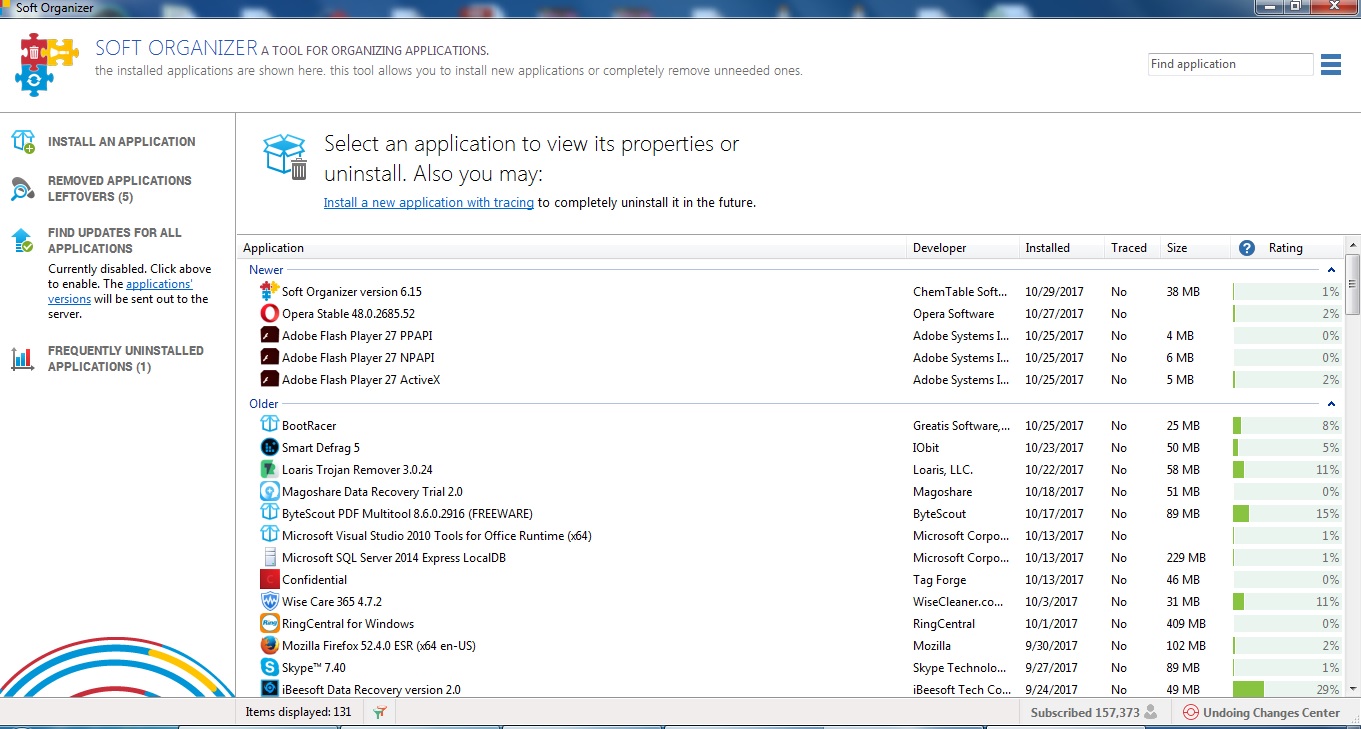Sort by Size column header
Viewport: 1361px width, 729px height.
pyautogui.click(x=1196, y=248)
